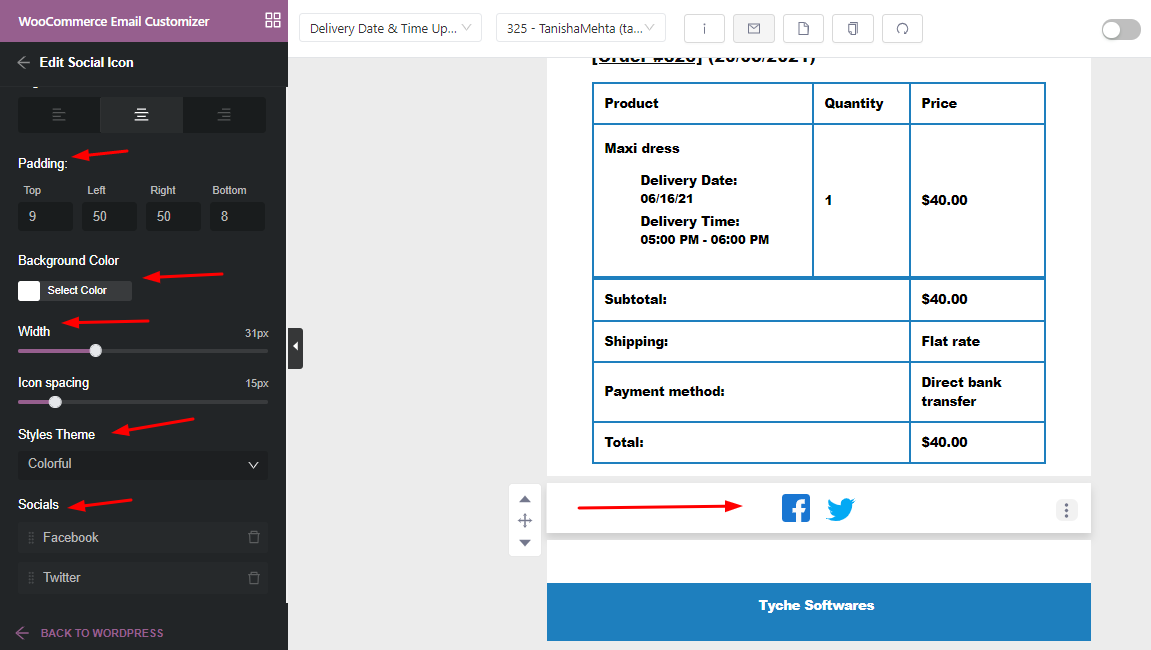Click the Total: row label
1151x650 pixels.
point(624,442)
